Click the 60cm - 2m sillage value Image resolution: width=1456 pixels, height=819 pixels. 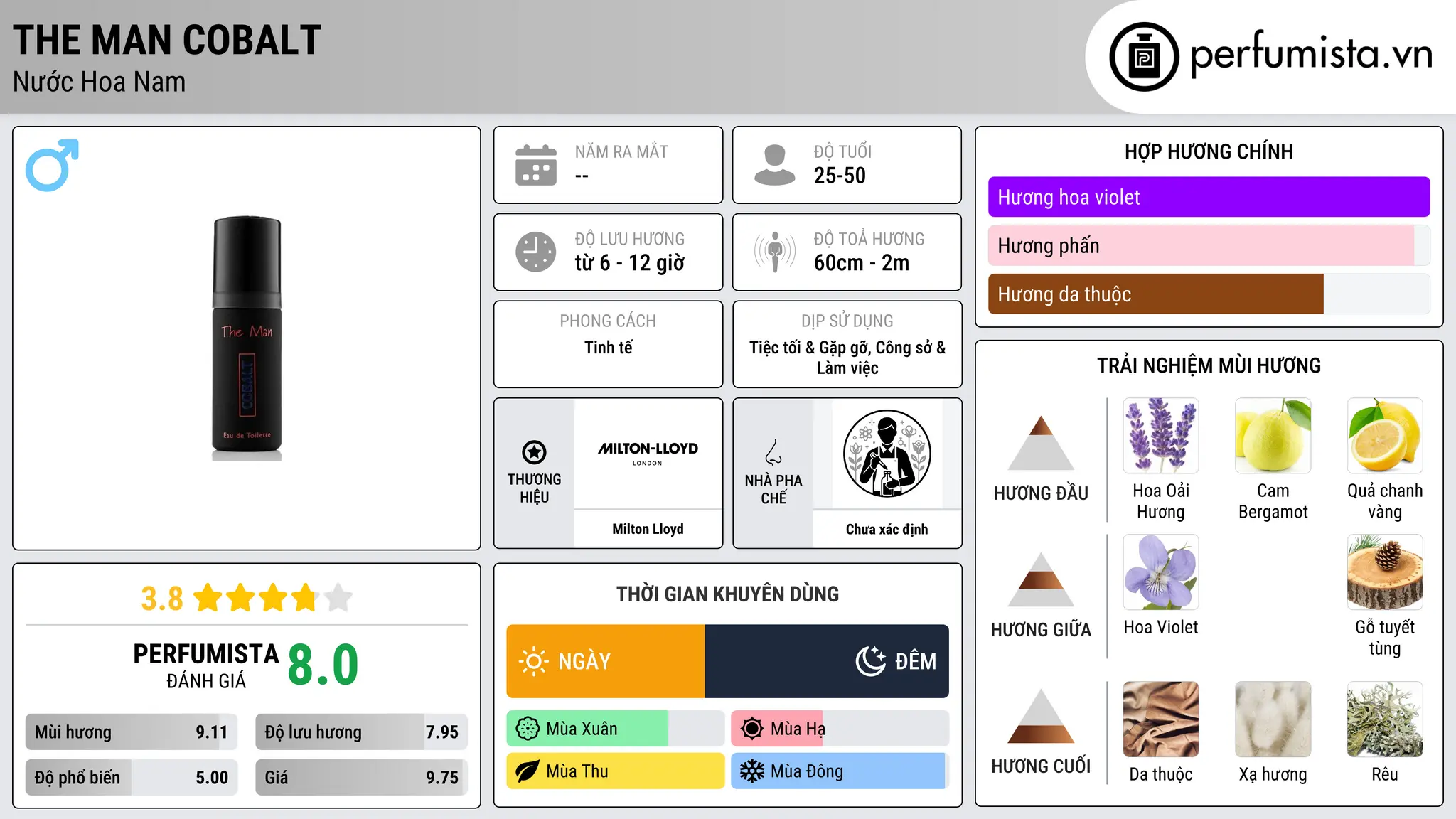click(862, 263)
